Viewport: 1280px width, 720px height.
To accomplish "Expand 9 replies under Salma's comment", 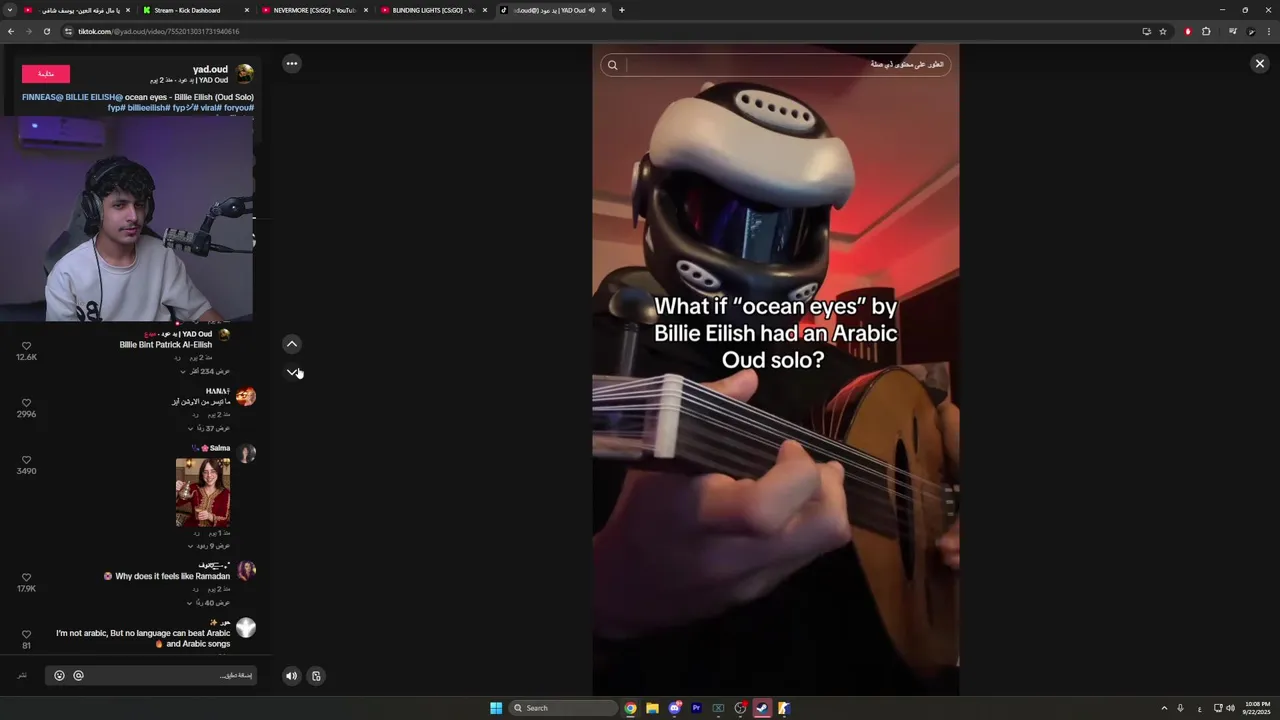I will point(209,546).
